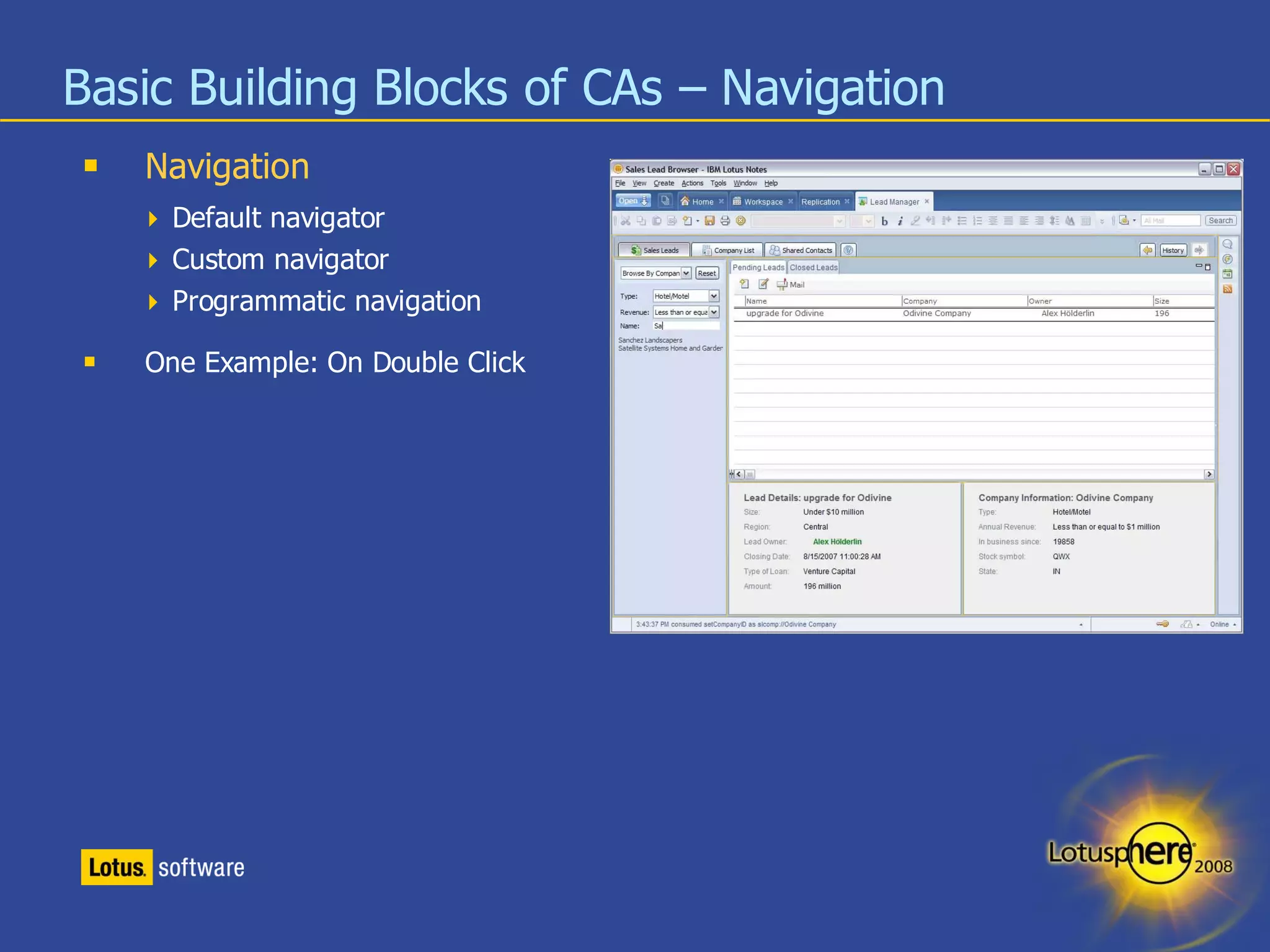Image resolution: width=1270 pixels, height=952 pixels.
Task: Open the Actions menu
Action: point(692,183)
